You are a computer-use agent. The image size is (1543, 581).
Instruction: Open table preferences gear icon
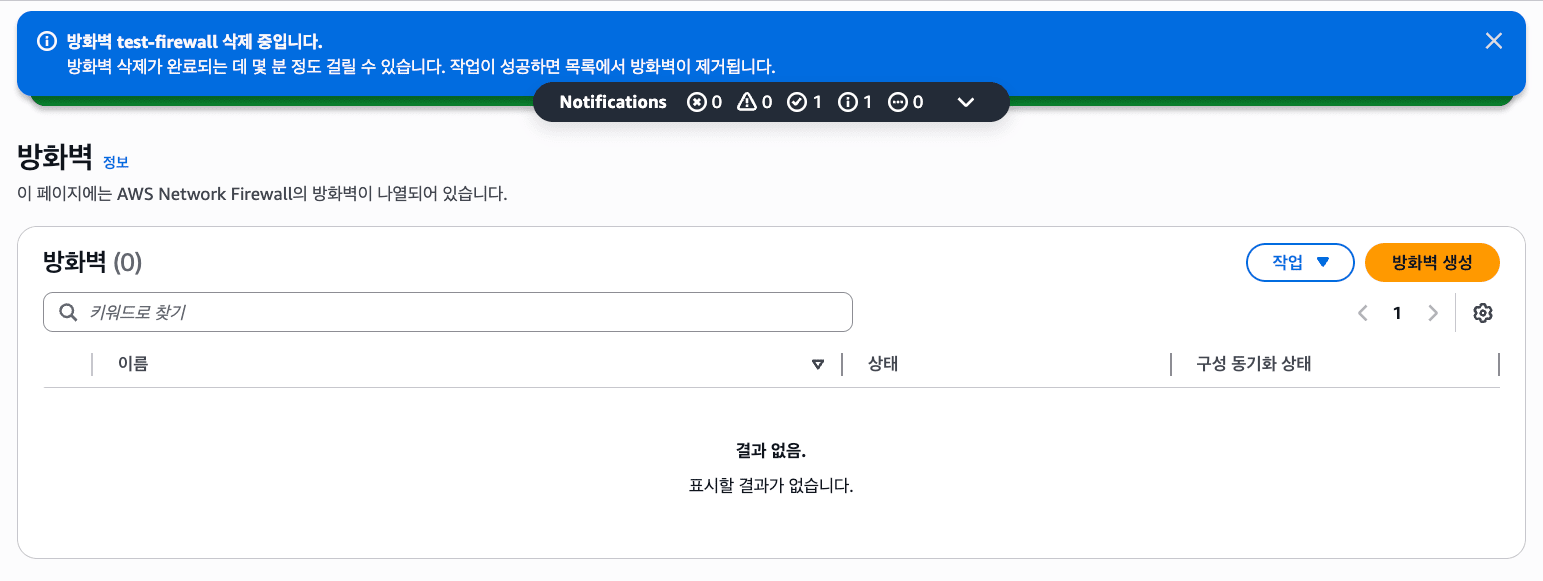[1483, 313]
